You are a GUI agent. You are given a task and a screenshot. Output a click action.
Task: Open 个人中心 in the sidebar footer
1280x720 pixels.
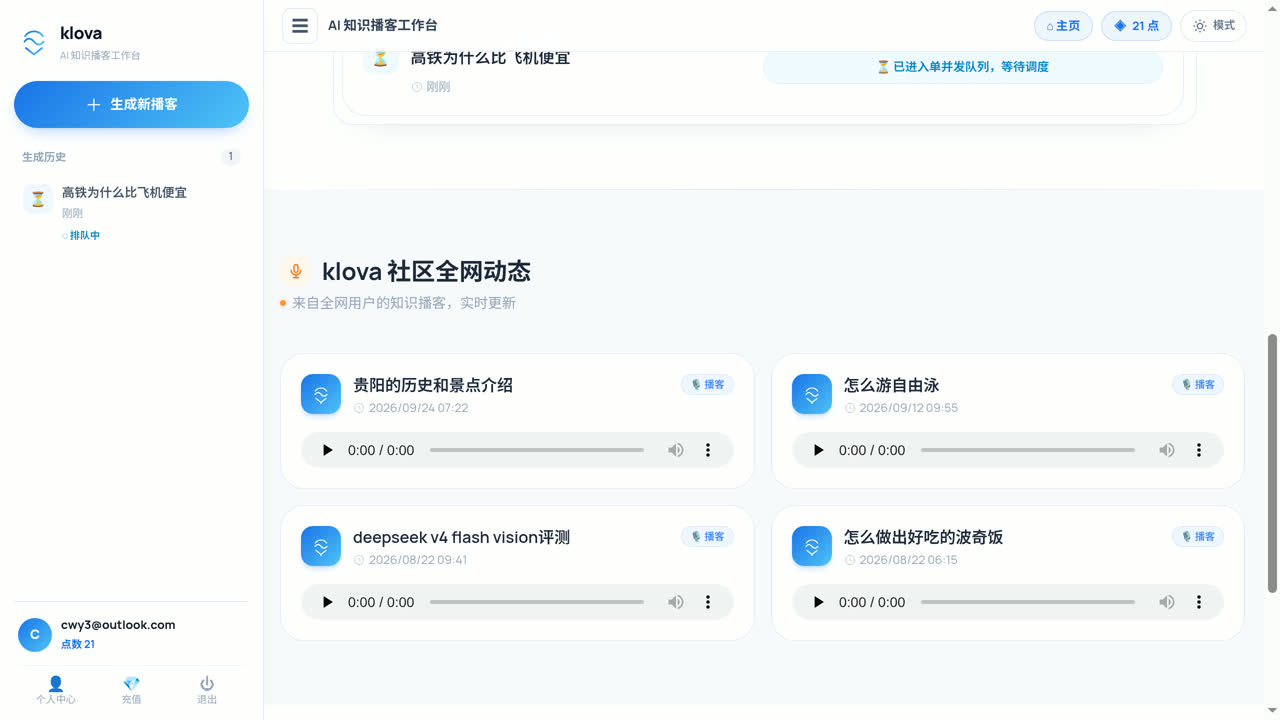click(x=56, y=690)
